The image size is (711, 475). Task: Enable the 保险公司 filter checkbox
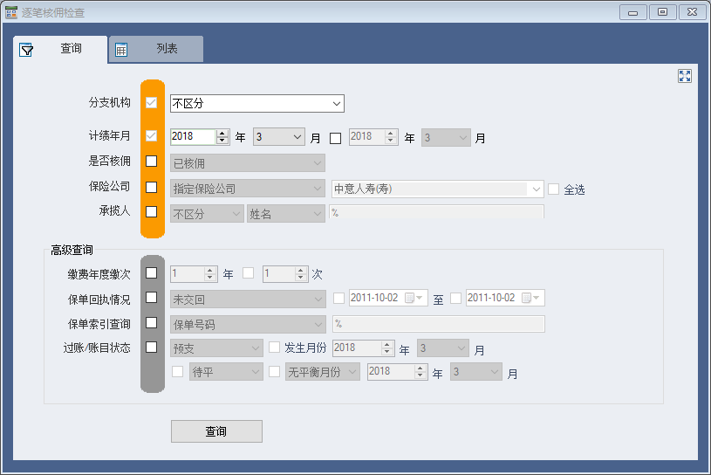point(151,187)
